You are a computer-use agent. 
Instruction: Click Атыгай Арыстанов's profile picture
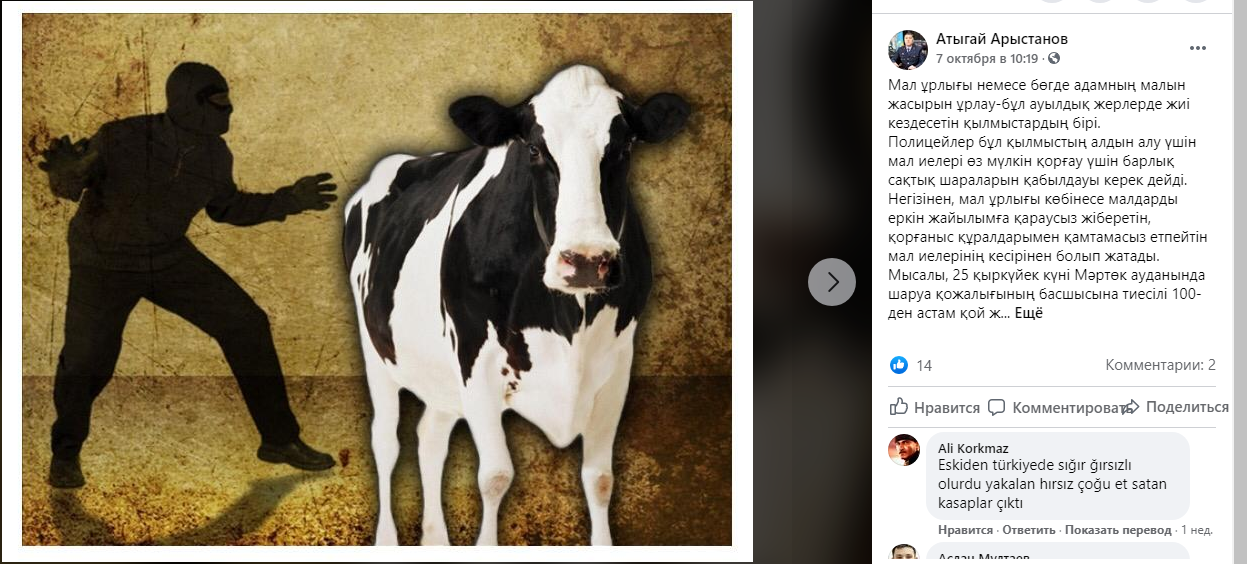[x=908, y=49]
